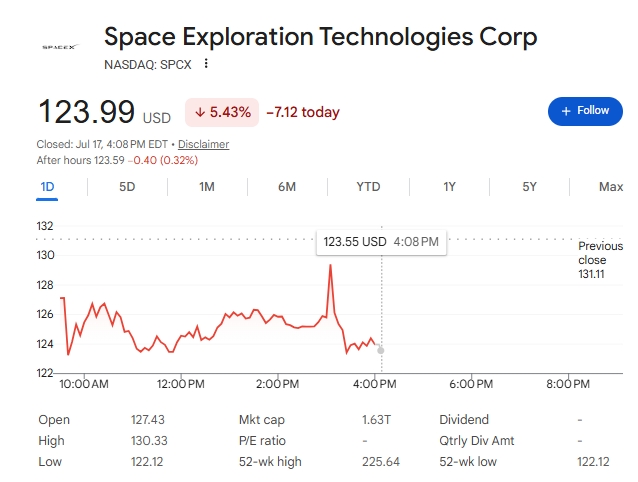Screen dimensions: 638x482
Task: Select the 1D chart range tab
Action: (x=47, y=187)
